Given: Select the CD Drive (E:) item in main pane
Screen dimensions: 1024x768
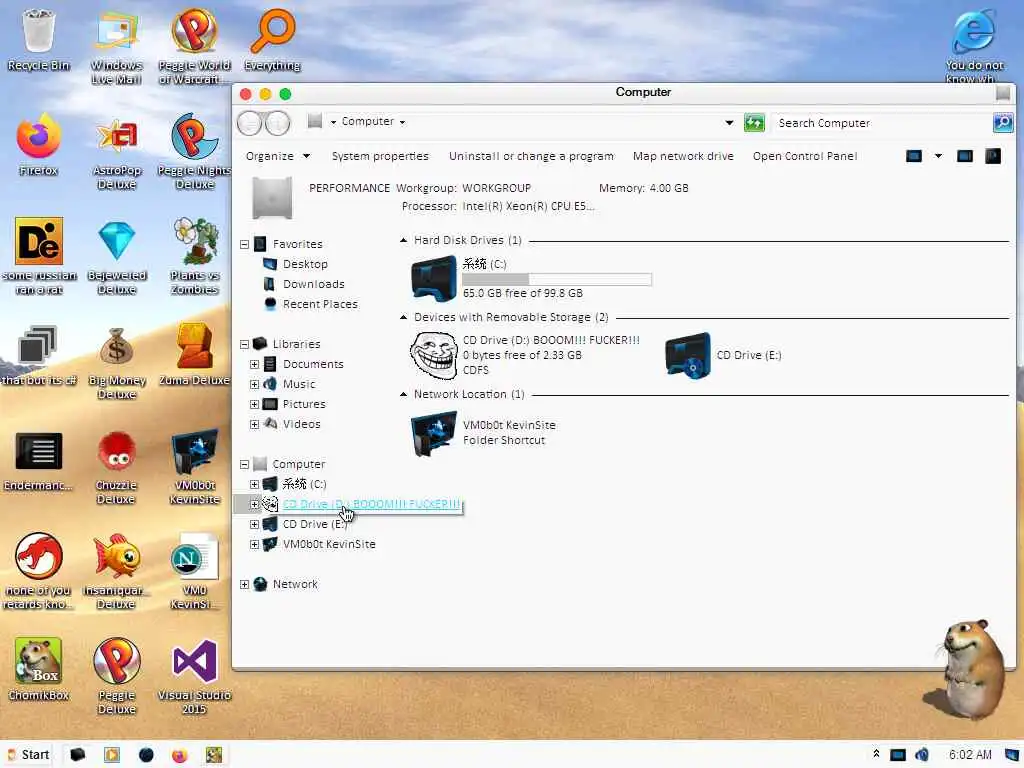Looking at the screenshot, I should [723, 355].
